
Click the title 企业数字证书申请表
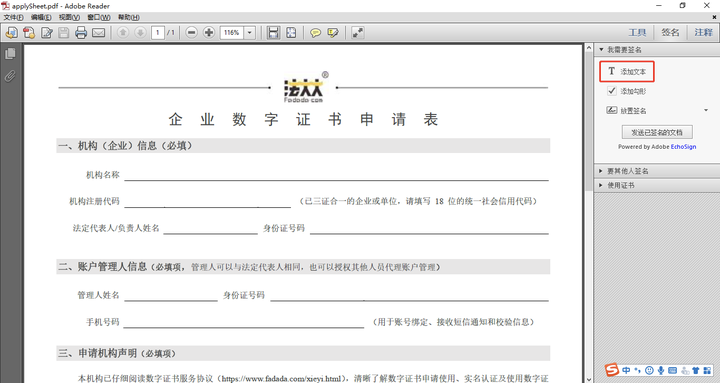tap(303, 119)
